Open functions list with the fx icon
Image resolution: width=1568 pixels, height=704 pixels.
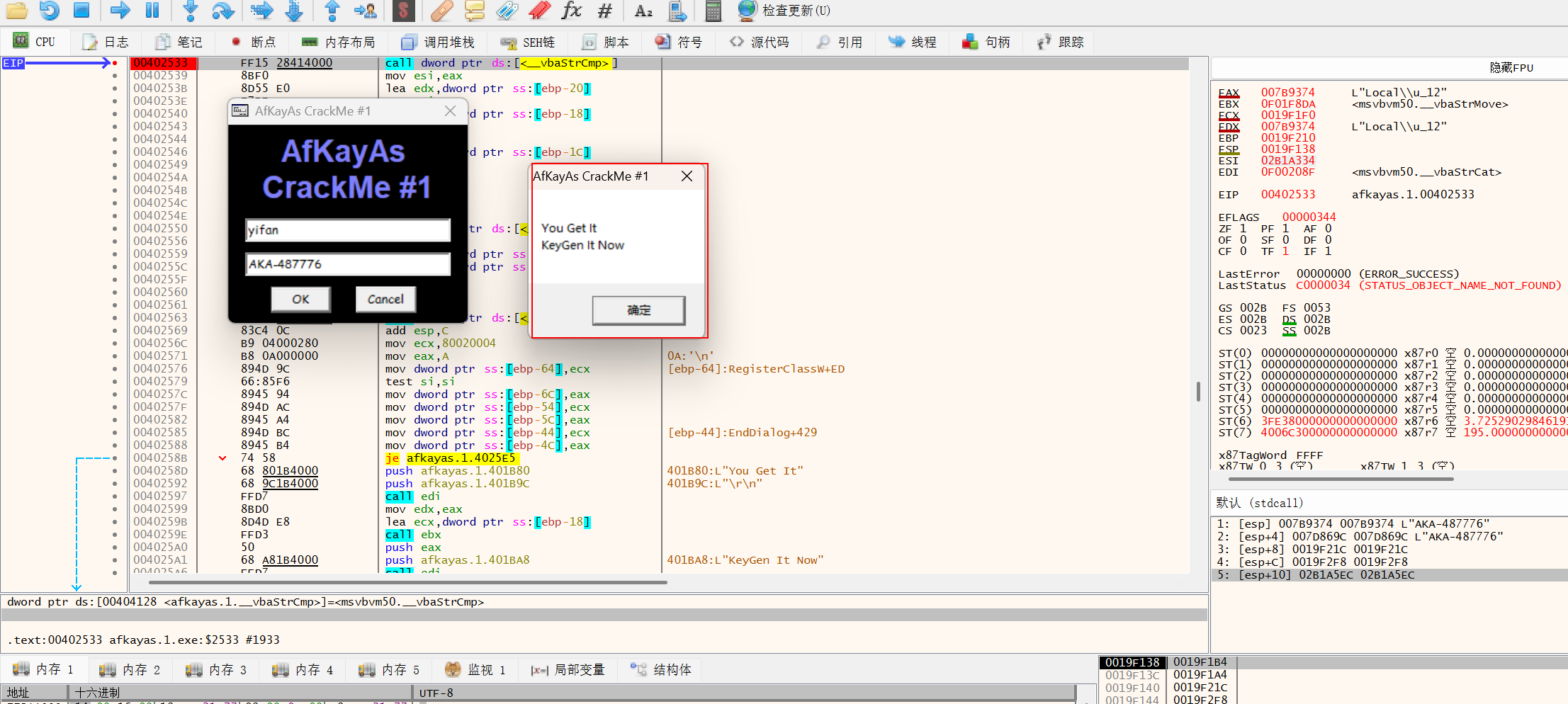[x=571, y=10]
